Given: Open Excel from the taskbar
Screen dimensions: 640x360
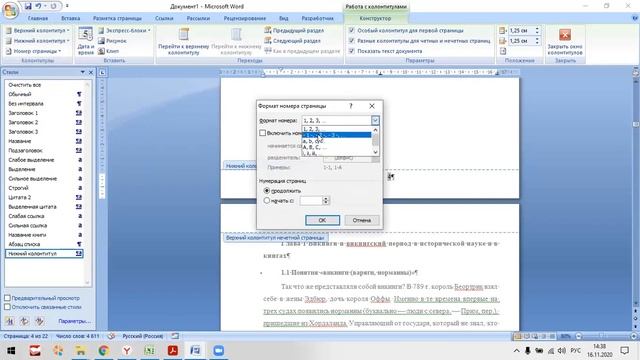Looking at the screenshot, I should click(149, 351).
